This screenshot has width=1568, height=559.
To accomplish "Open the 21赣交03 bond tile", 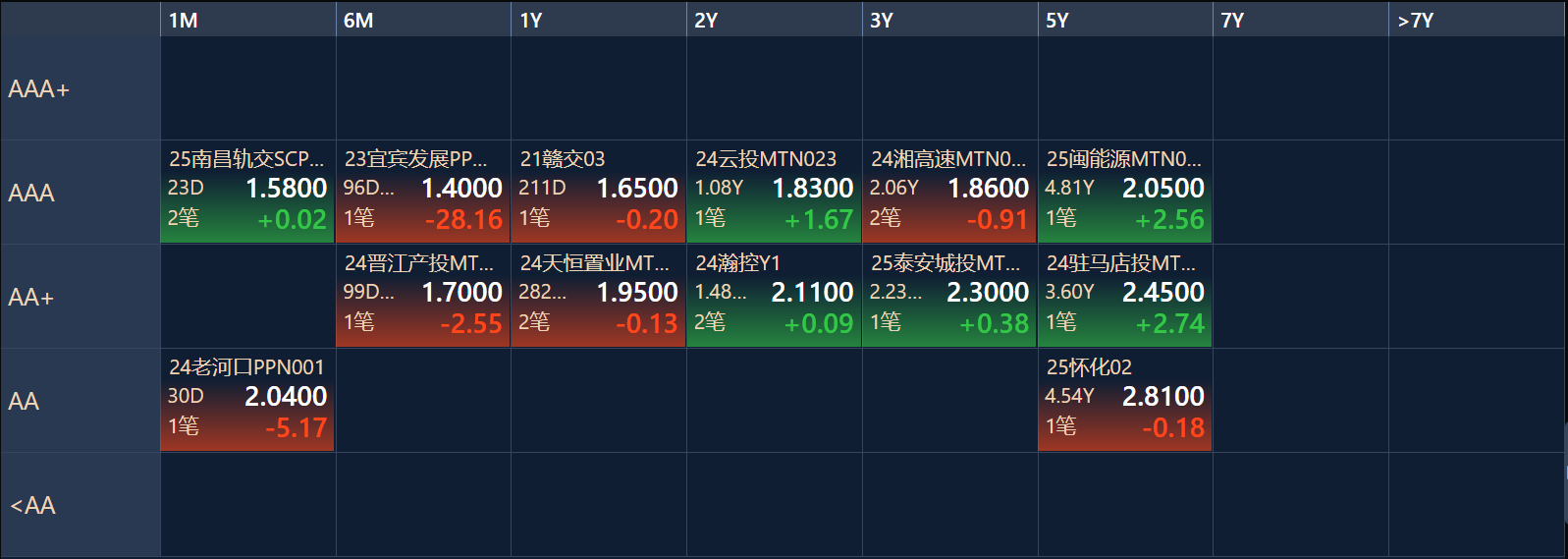I will point(599,192).
